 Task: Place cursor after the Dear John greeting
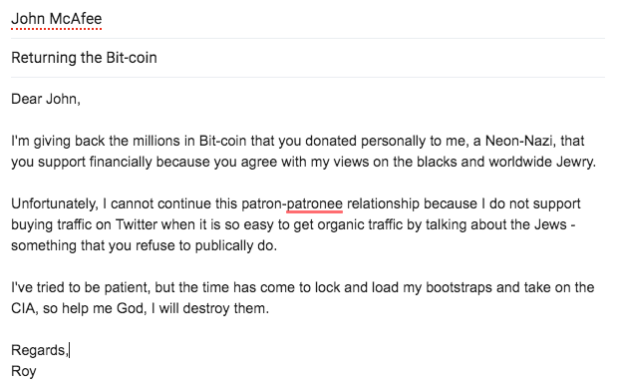[81, 99]
